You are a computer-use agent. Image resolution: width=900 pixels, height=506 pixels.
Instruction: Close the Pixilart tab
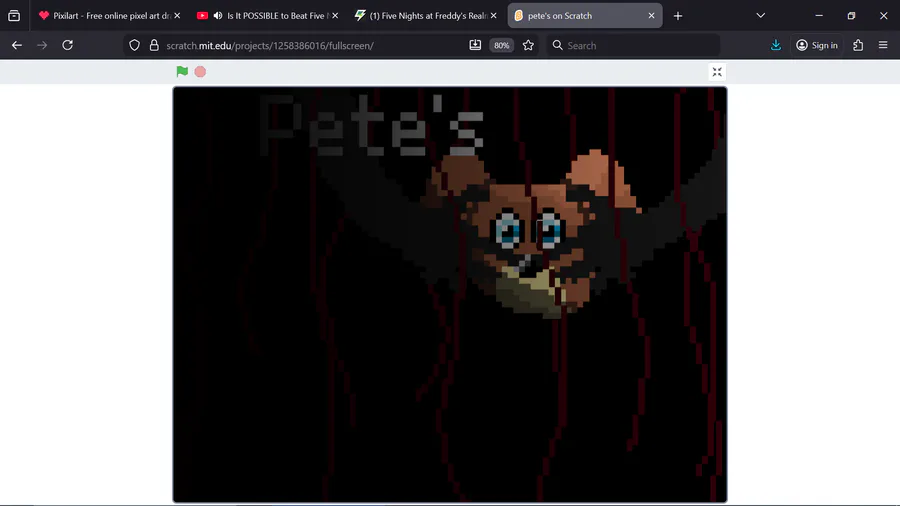coord(177,16)
